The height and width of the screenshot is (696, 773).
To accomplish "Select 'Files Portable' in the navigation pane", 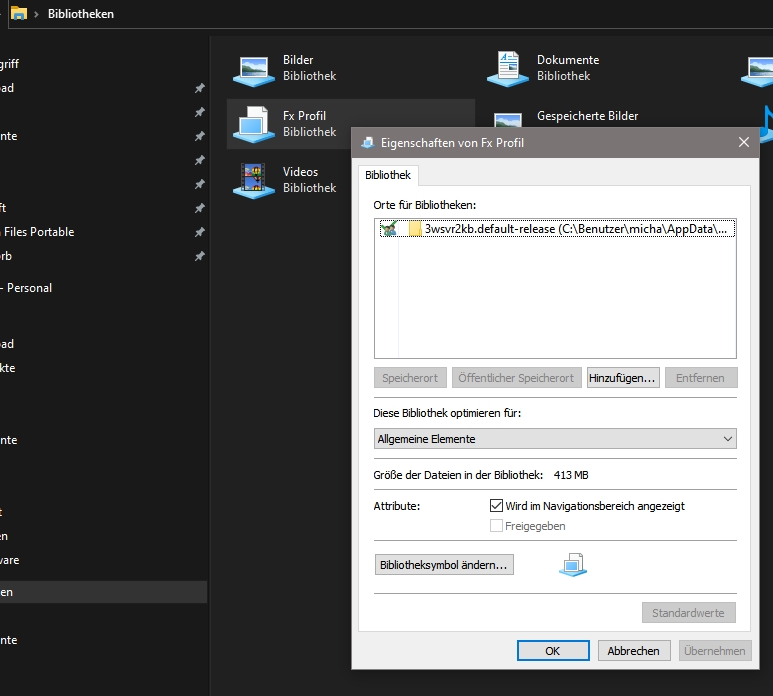I will point(39,232).
